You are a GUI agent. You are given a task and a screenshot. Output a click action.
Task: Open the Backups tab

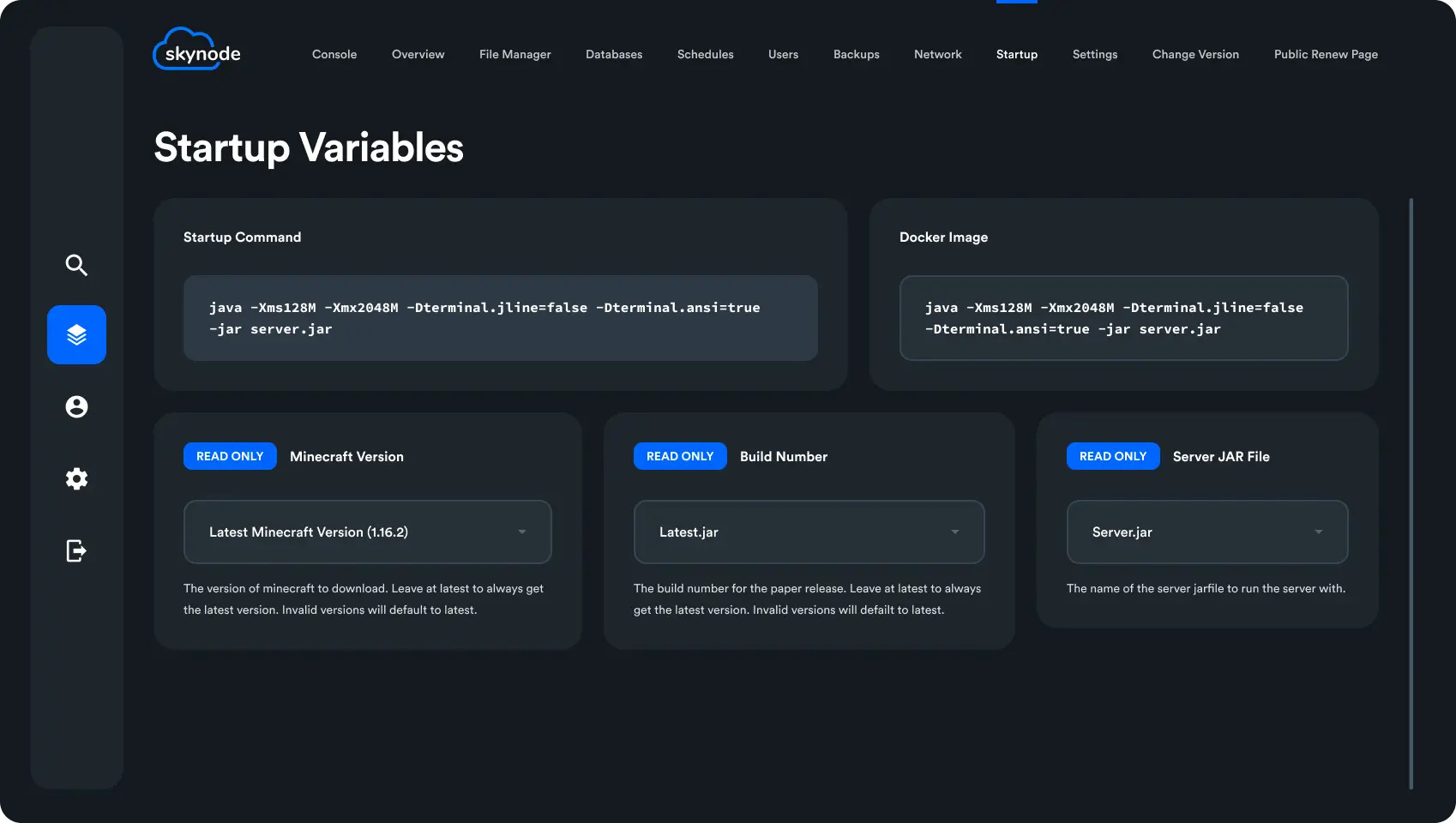[x=856, y=54]
